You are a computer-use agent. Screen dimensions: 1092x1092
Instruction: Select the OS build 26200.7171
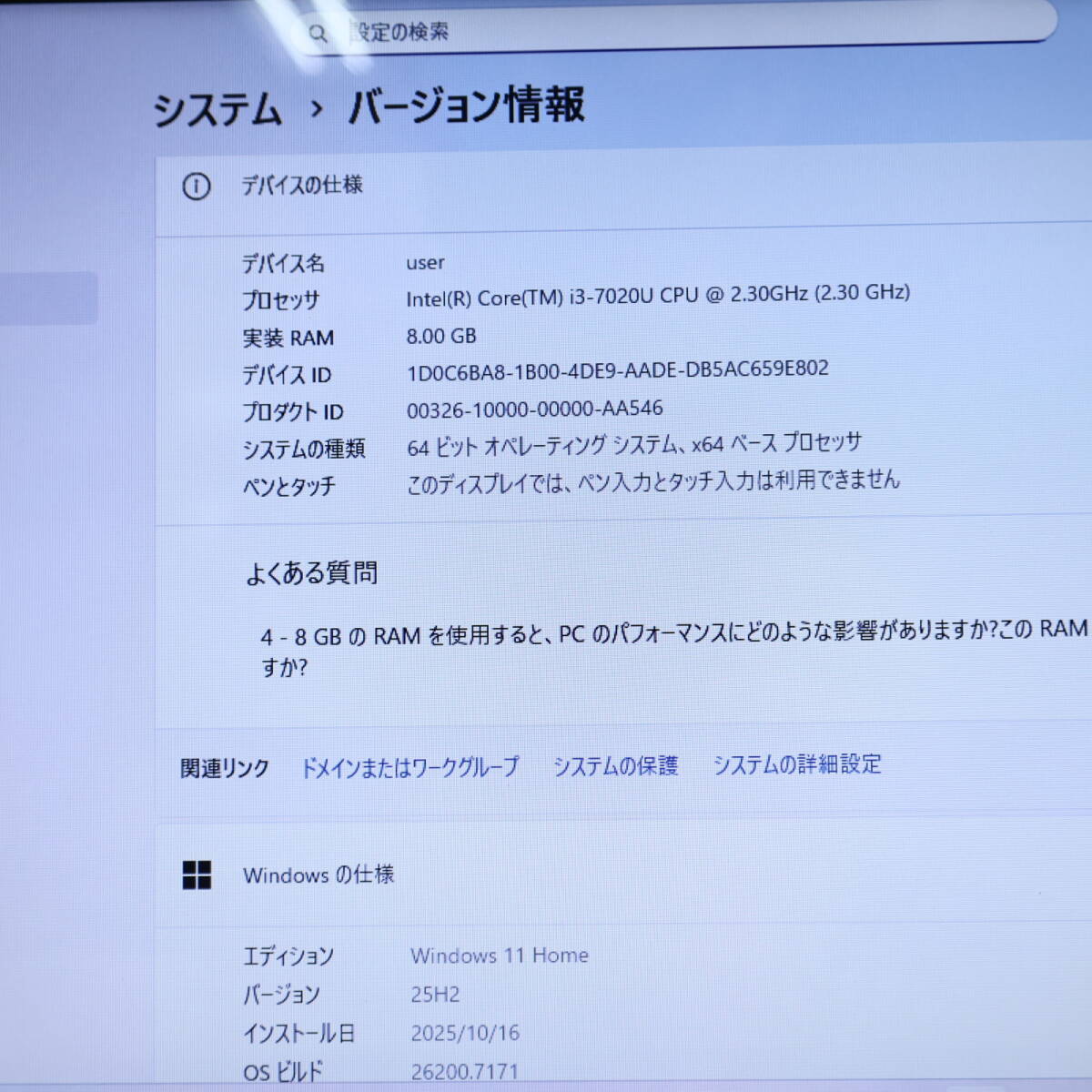tap(465, 1072)
